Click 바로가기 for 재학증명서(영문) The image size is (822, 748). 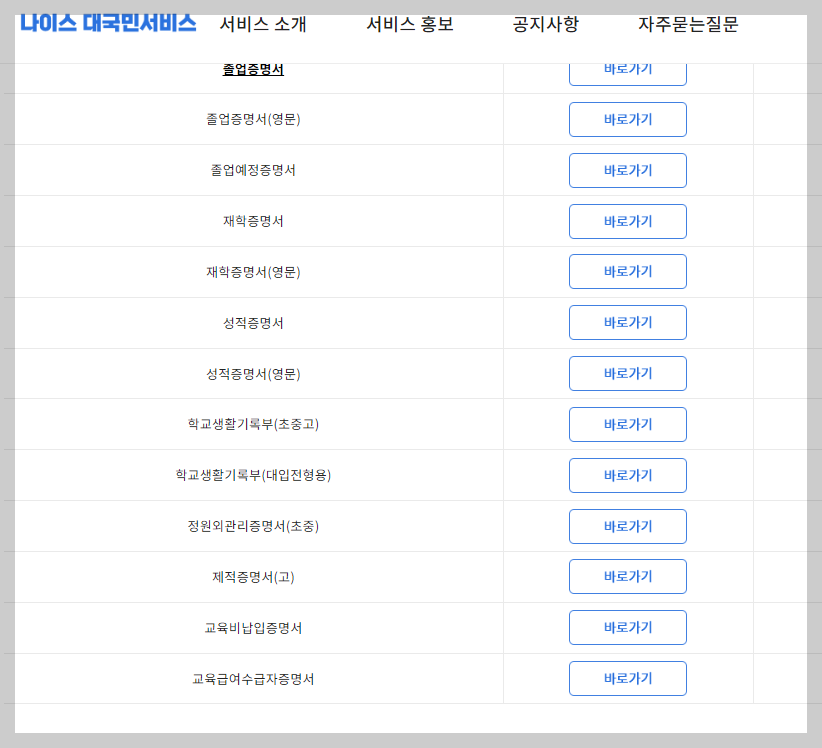coord(627,271)
